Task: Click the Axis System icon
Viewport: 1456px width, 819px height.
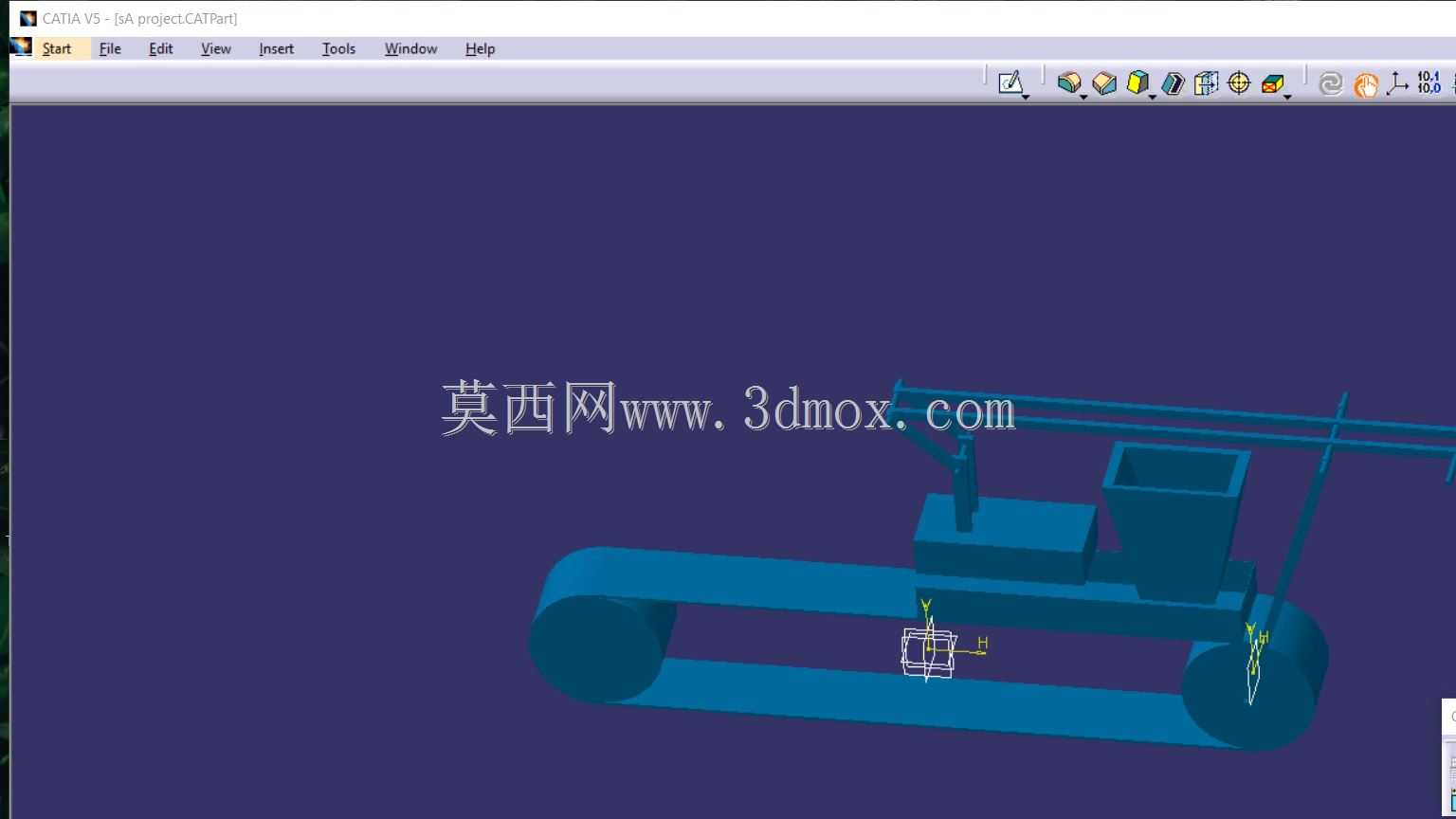Action: tap(1396, 84)
